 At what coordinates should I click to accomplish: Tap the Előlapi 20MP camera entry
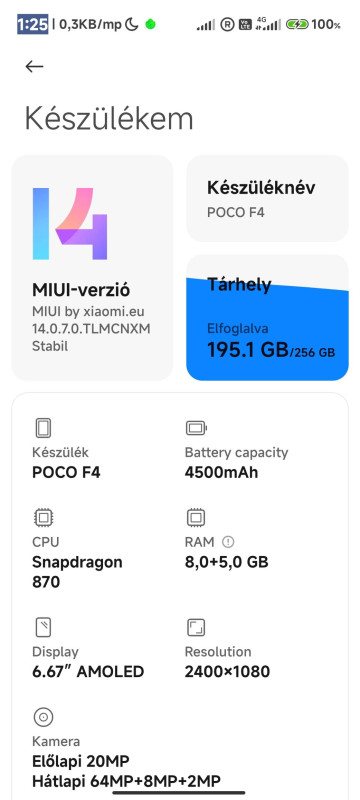[81, 762]
